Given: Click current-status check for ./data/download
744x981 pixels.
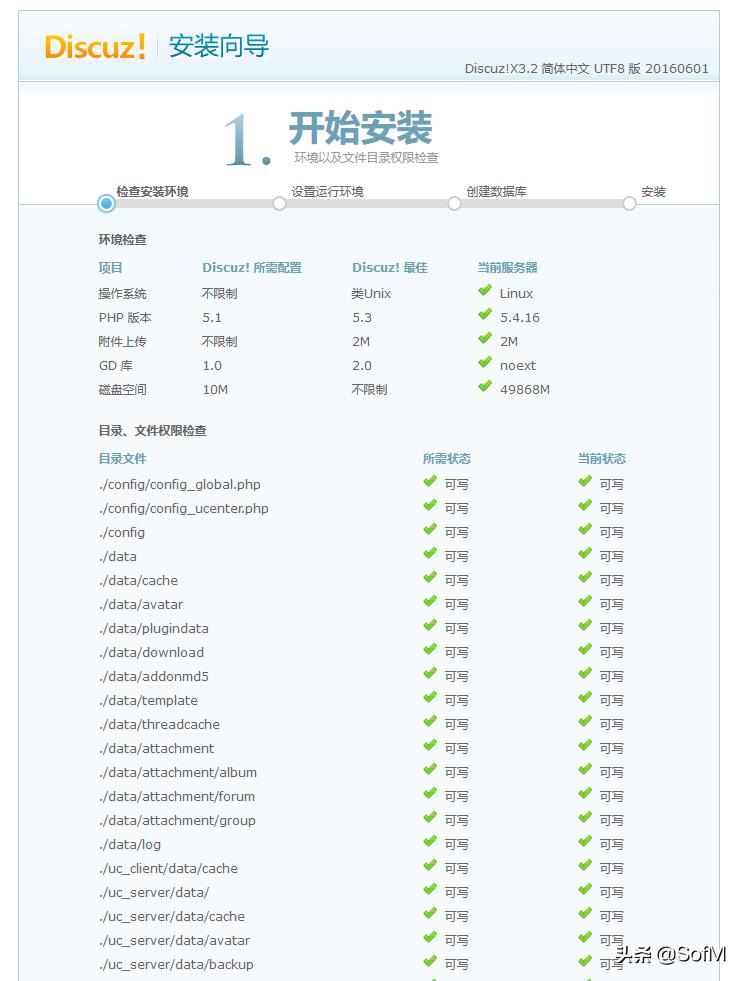Looking at the screenshot, I should 585,649.
